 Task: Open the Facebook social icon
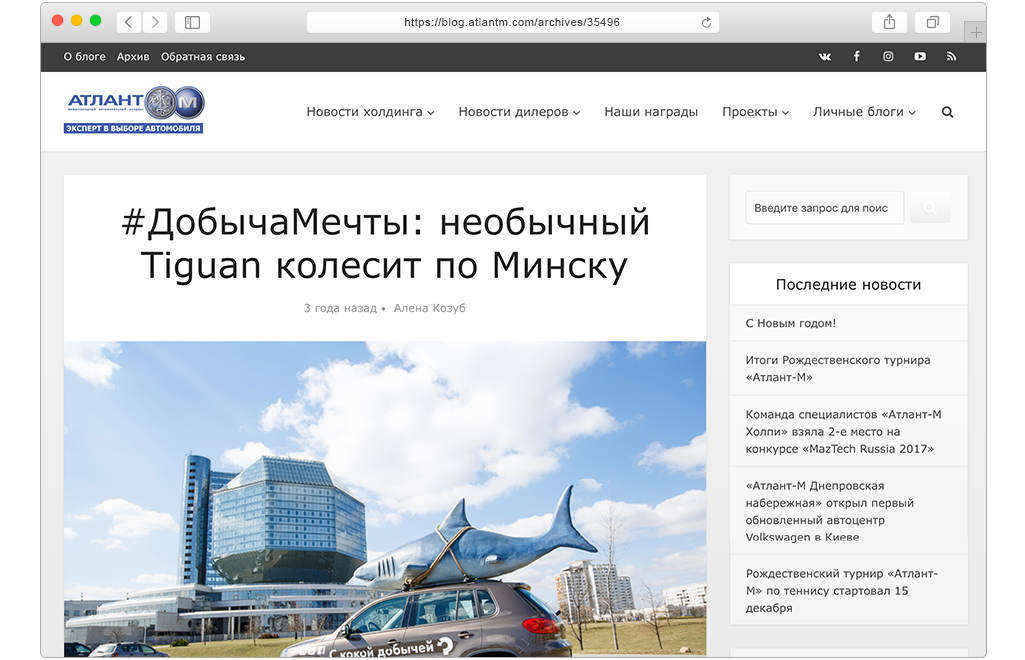pyautogui.click(x=856, y=57)
